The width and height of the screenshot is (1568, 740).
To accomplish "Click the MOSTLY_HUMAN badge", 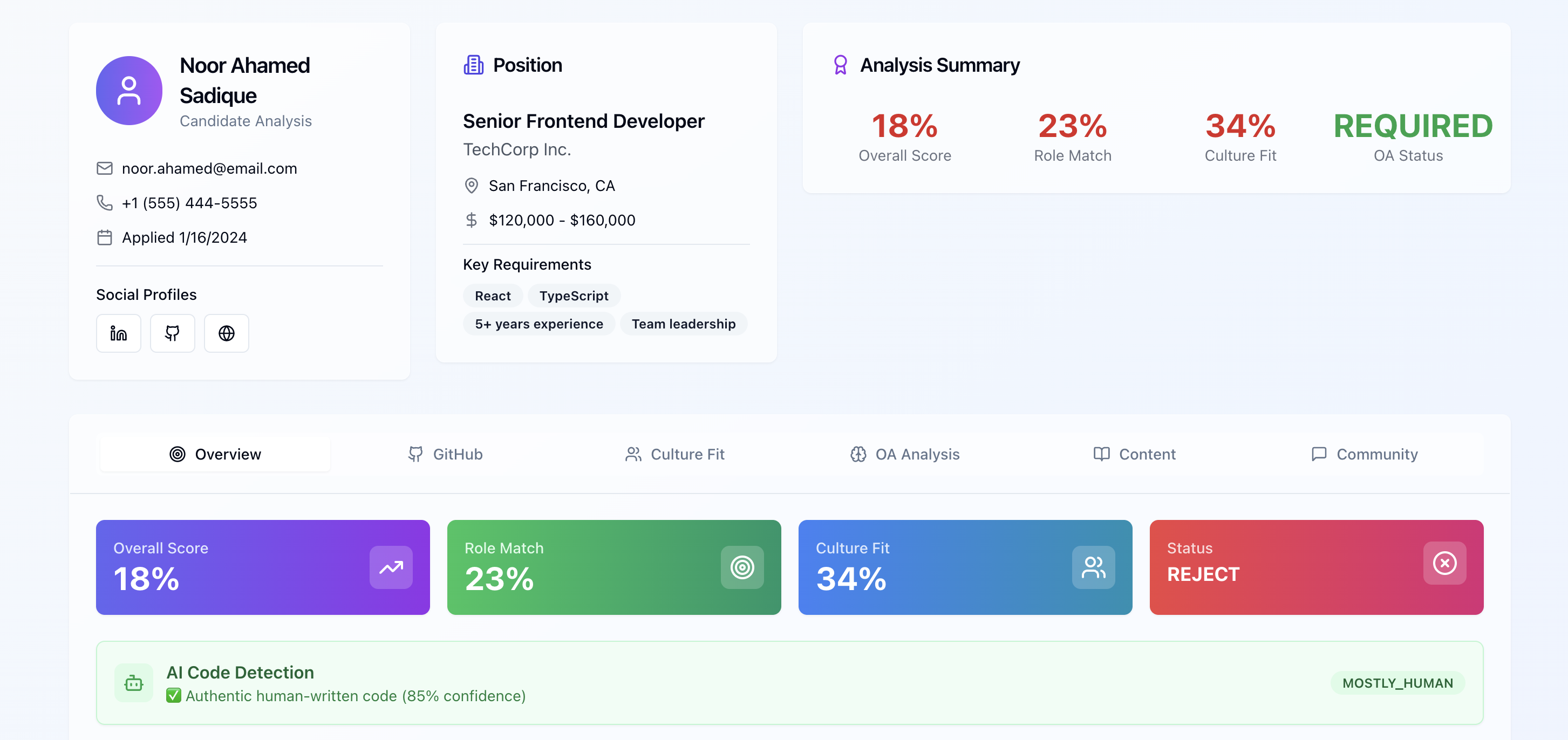I will point(1397,683).
